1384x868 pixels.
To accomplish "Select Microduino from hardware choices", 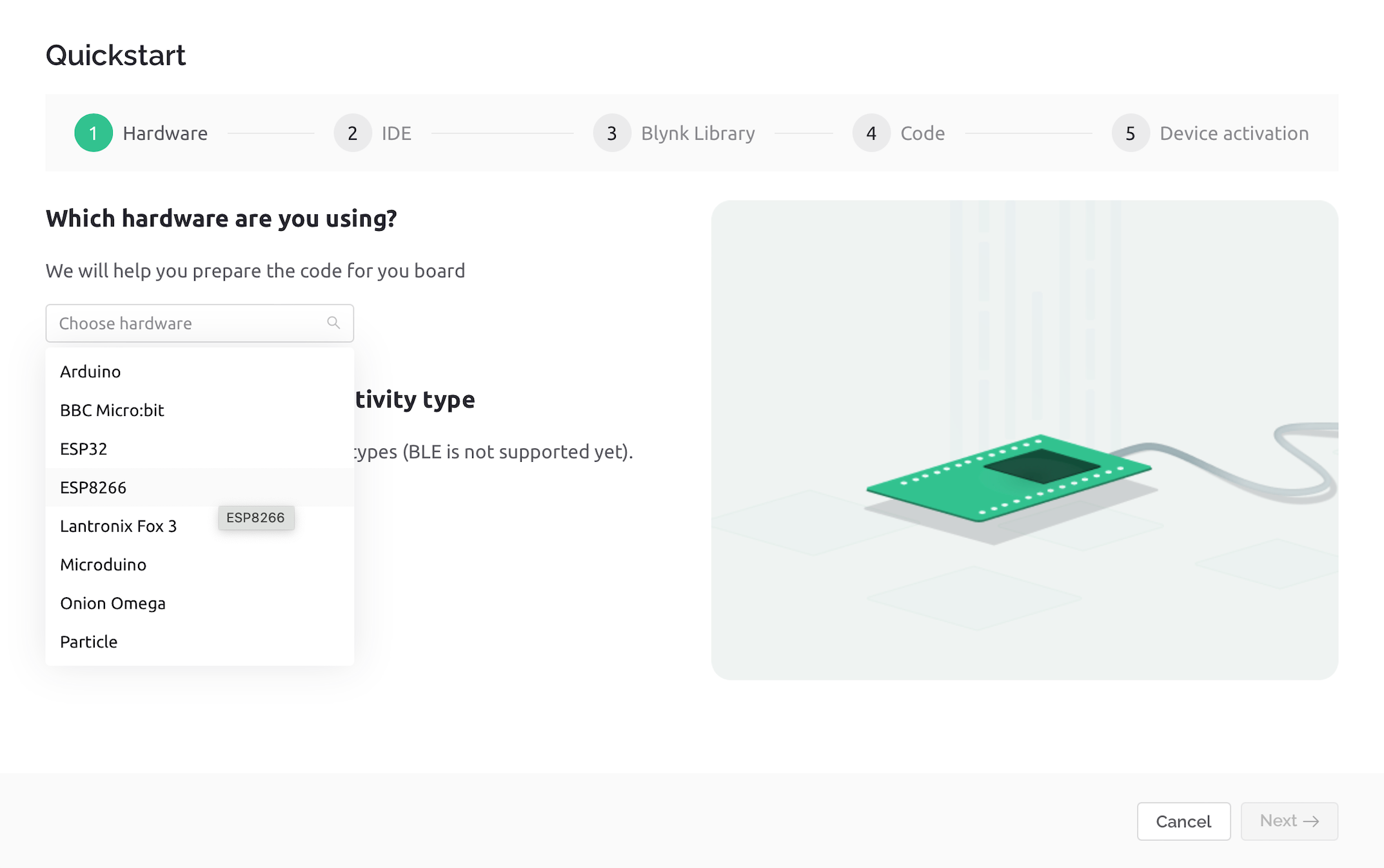I will point(103,564).
